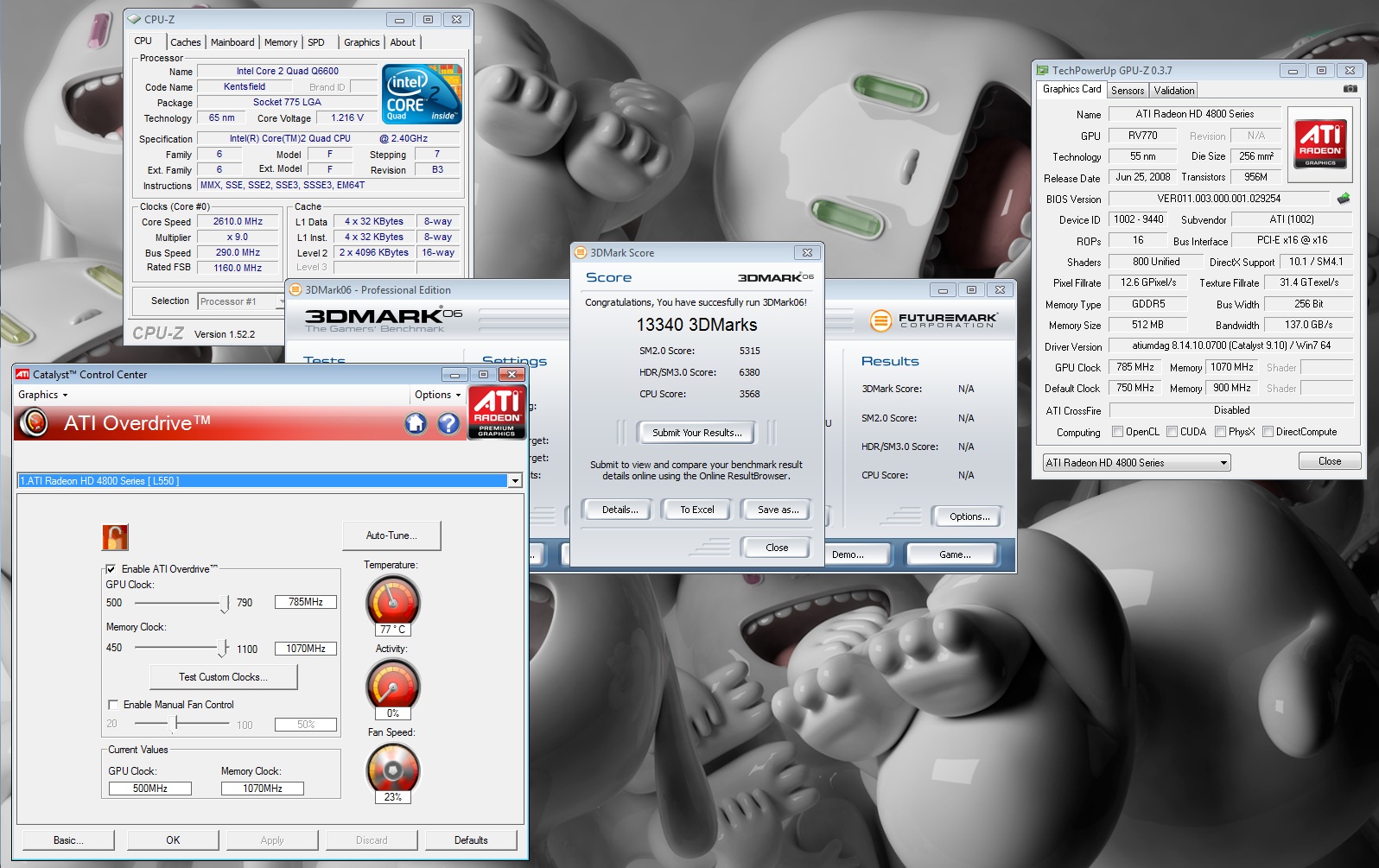Click the GPU-Z camera screenshot icon
This screenshot has height=868, width=1379.
coord(1350,89)
